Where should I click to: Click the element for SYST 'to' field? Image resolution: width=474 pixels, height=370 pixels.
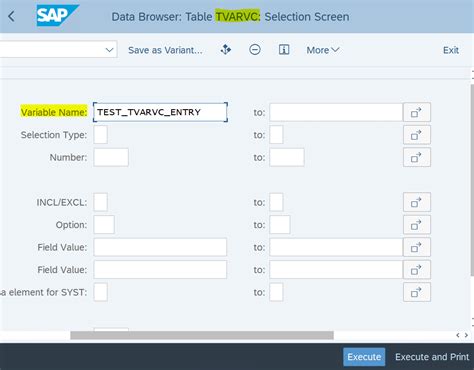(276, 292)
